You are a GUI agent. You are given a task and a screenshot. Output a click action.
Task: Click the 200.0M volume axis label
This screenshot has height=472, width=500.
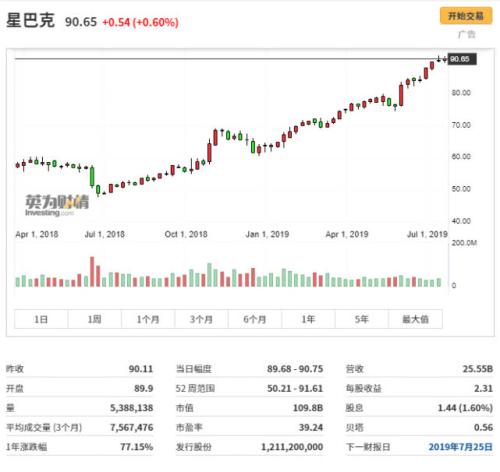coord(464,243)
